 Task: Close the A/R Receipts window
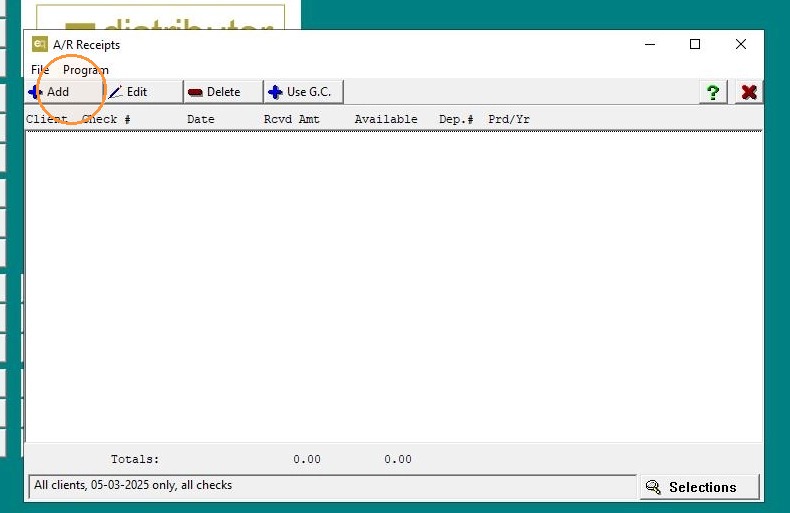point(741,44)
